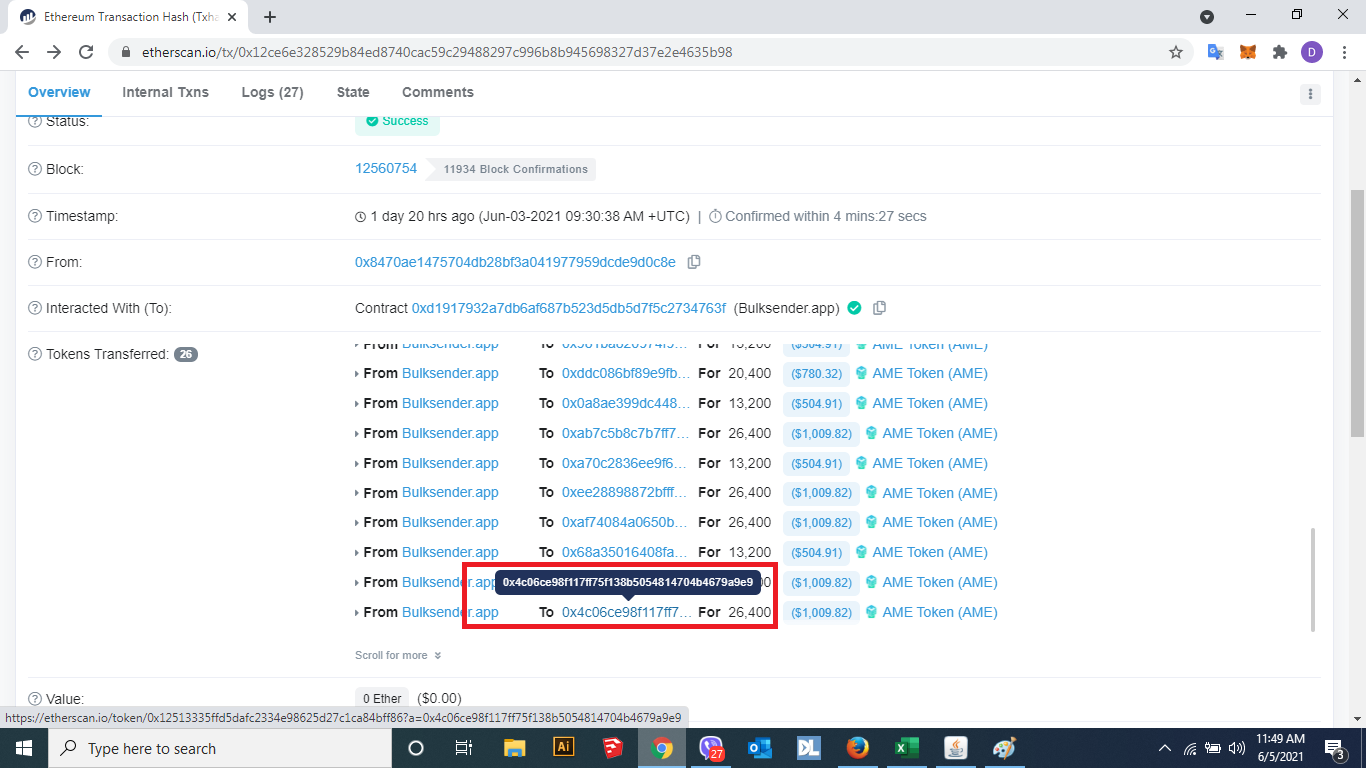Click the help icon beside From
The image size is (1366, 768).
pos(35,262)
